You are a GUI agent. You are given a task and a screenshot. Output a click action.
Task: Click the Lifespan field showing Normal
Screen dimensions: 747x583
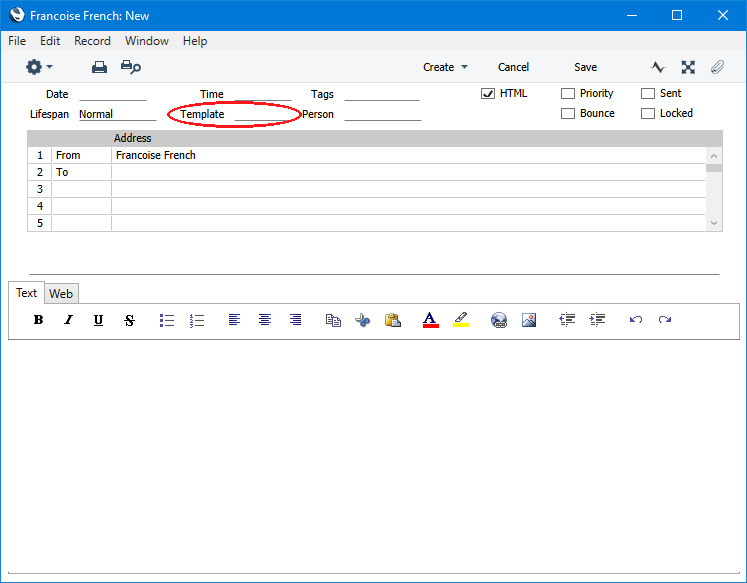[x=118, y=114]
